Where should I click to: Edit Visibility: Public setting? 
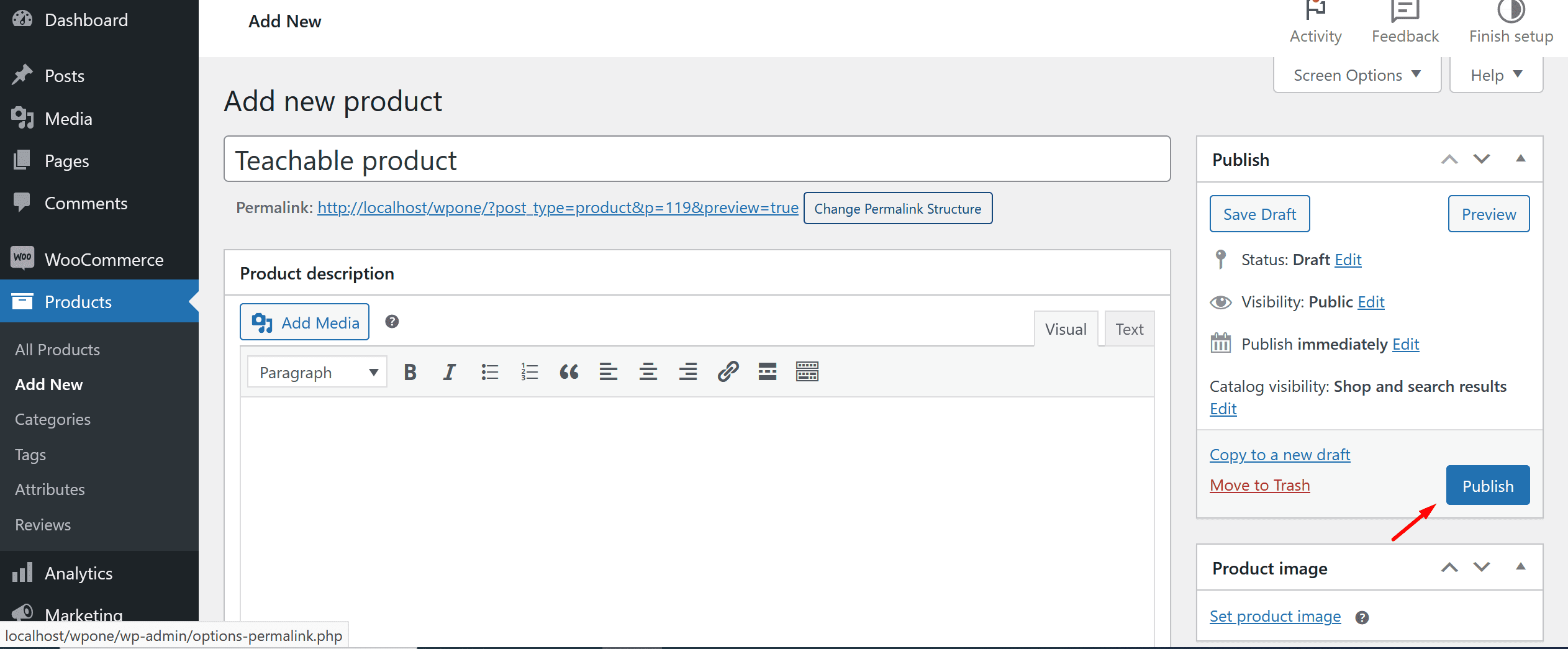pos(1371,302)
